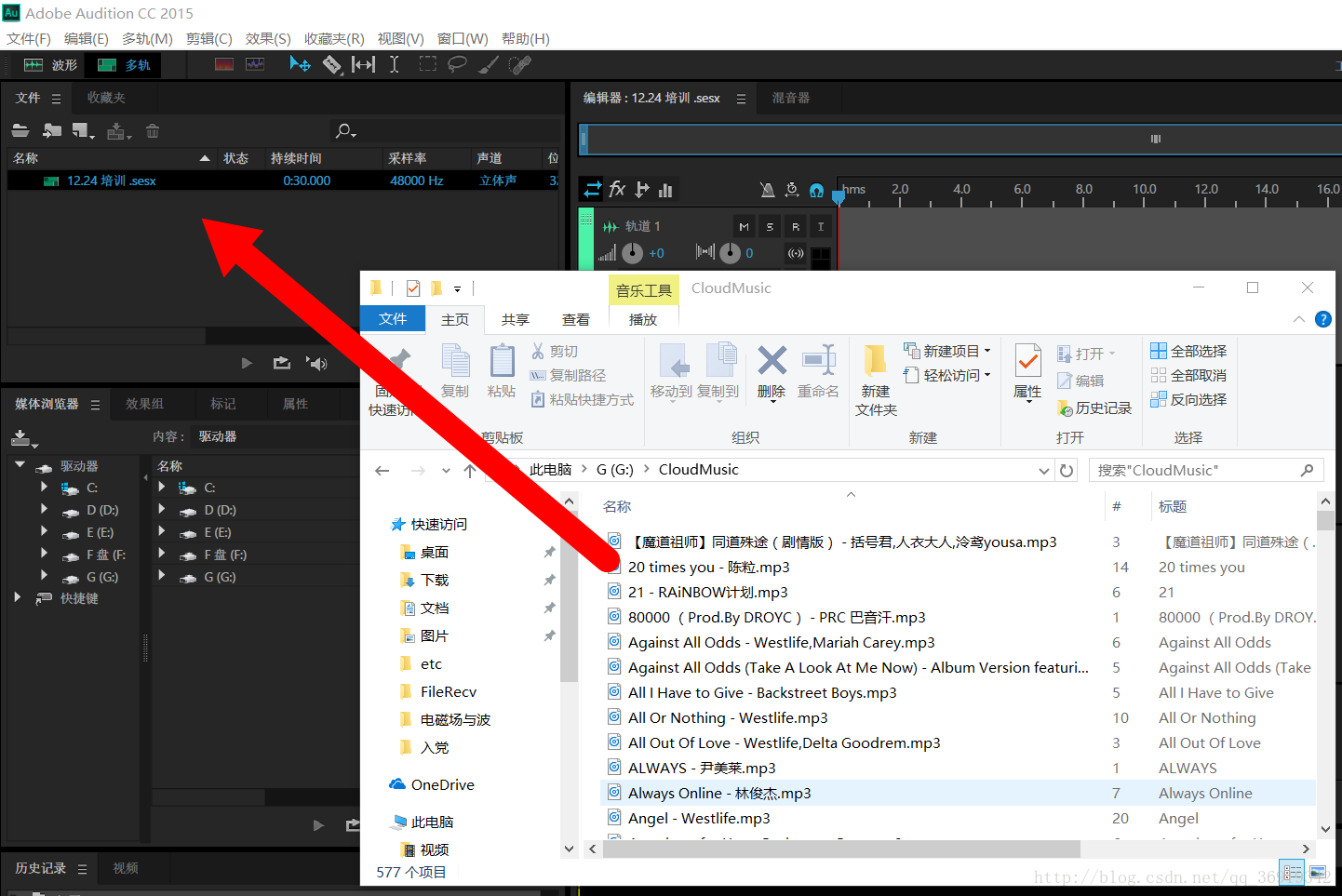Toggle auto-play speaker icon in Files panel
The width and height of the screenshot is (1342, 896).
[x=317, y=363]
